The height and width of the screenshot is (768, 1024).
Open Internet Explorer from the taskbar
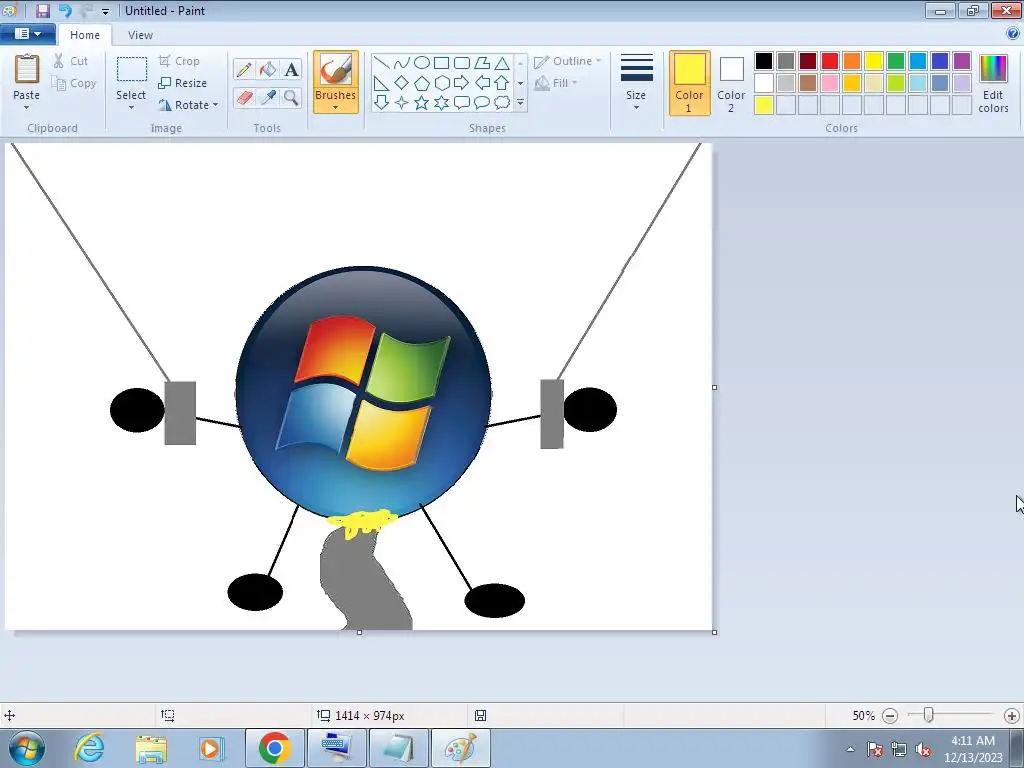point(89,748)
